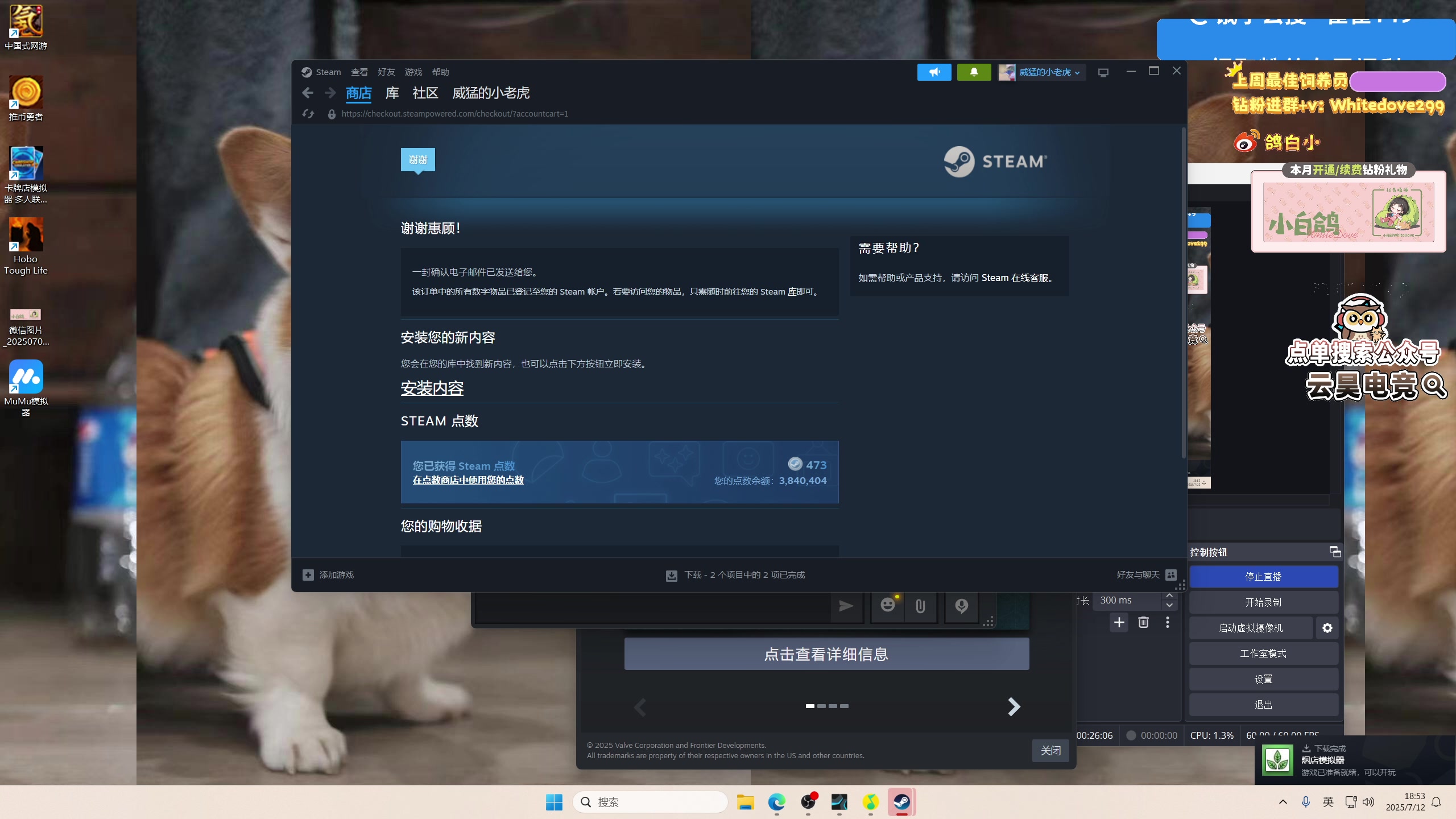Click the voice microphone icon in chat
1456x819 pixels.
click(x=962, y=606)
